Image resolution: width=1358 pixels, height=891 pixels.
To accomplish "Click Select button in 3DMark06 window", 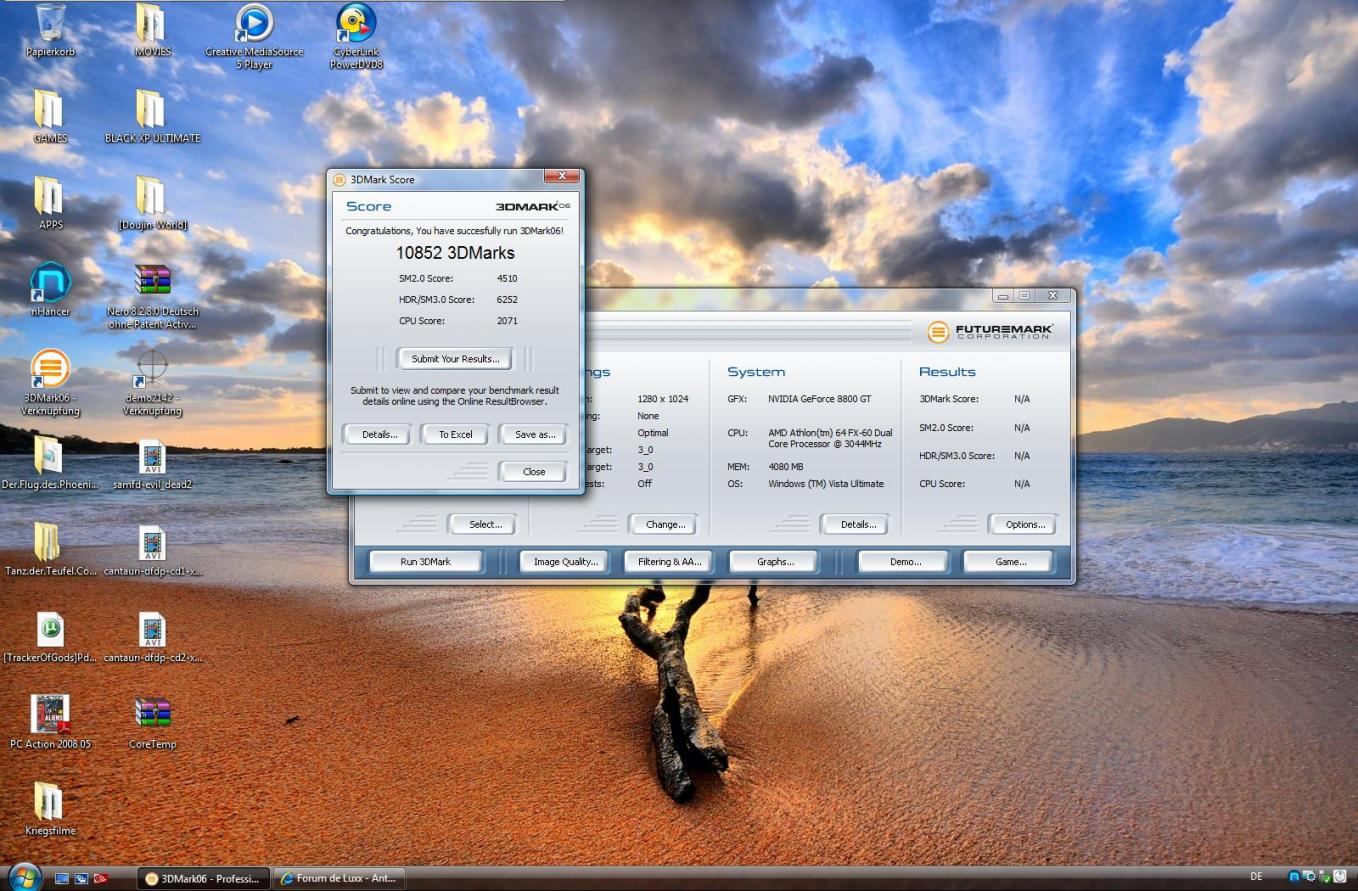I will click(x=485, y=524).
